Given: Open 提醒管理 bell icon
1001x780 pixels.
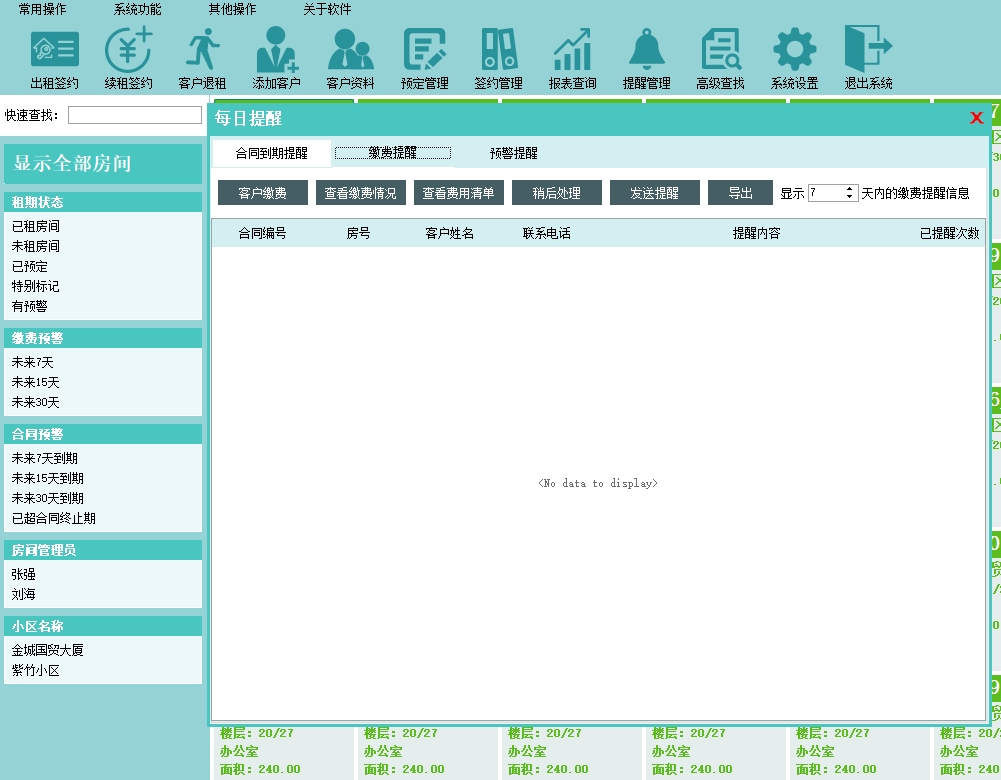Looking at the screenshot, I should (646, 50).
